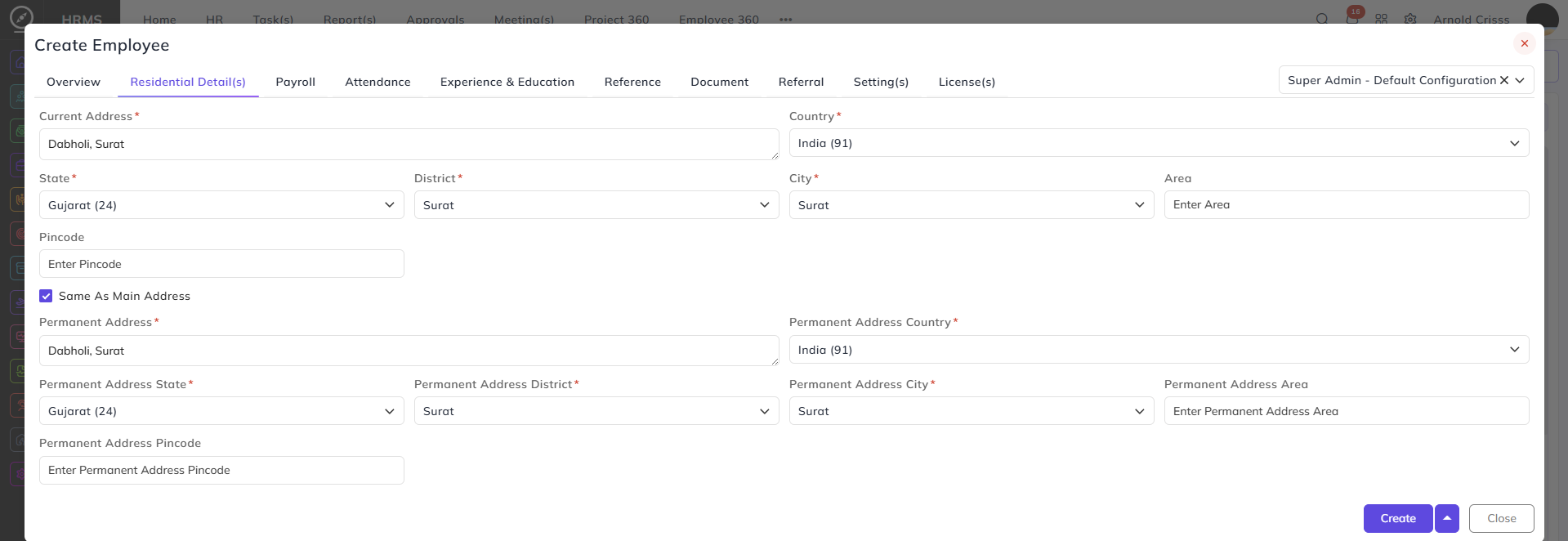Expand the Permanent Address District dropdown
1568x541 pixels.
tap(596, 411)
